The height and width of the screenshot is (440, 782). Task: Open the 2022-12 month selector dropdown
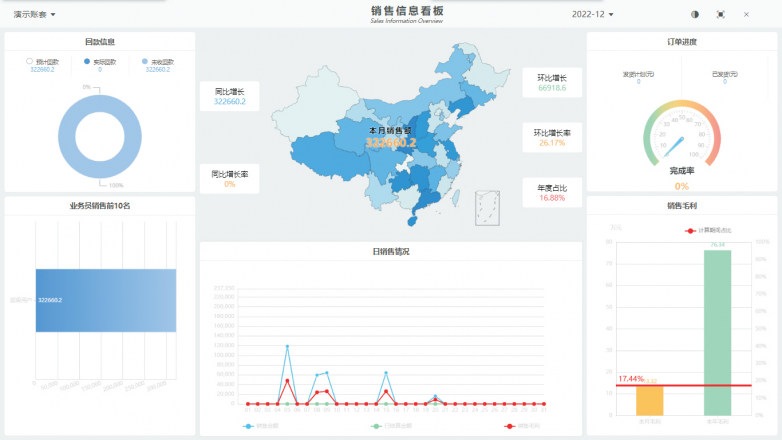593,15
